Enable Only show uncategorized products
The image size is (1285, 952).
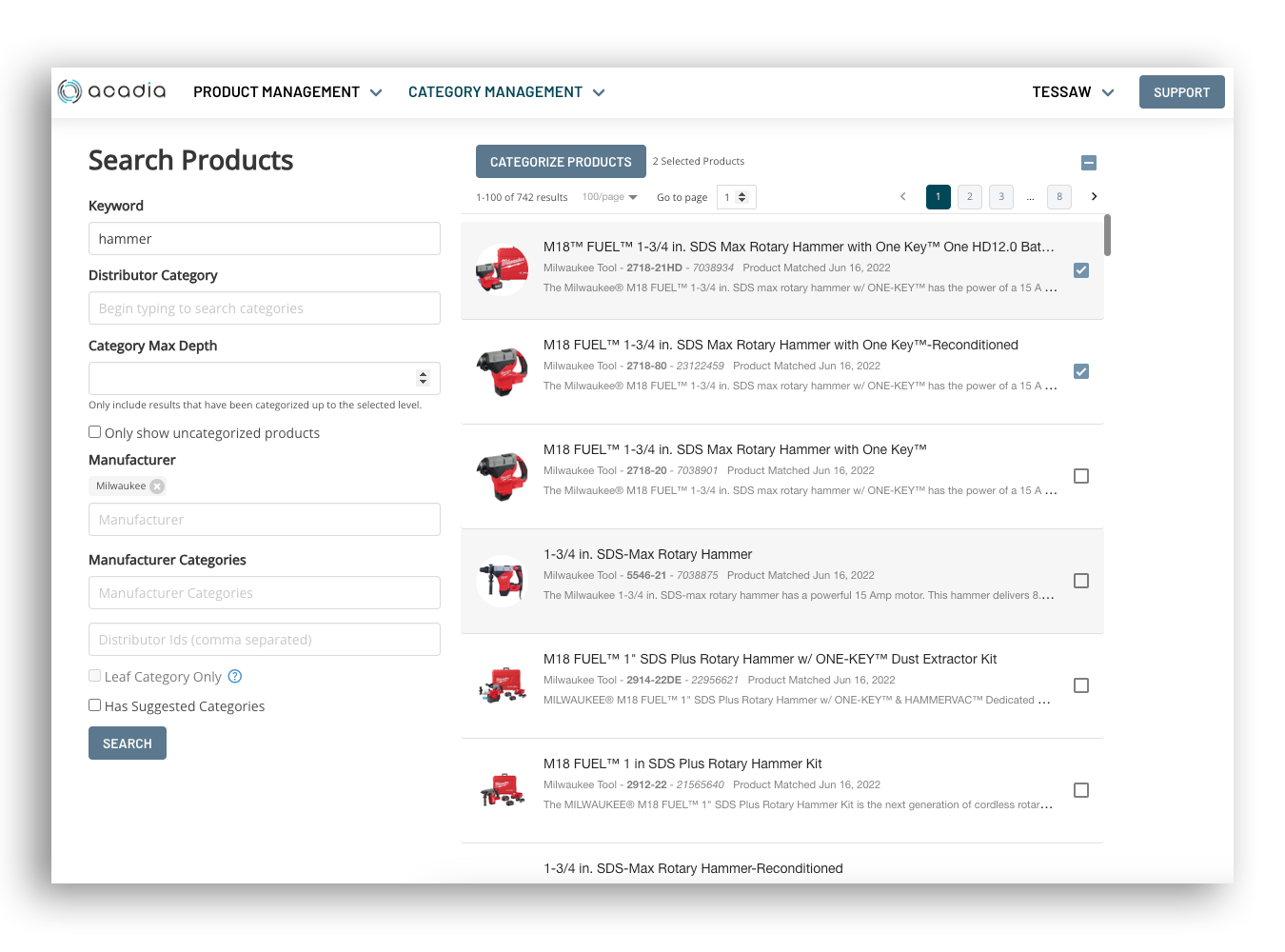95,432
